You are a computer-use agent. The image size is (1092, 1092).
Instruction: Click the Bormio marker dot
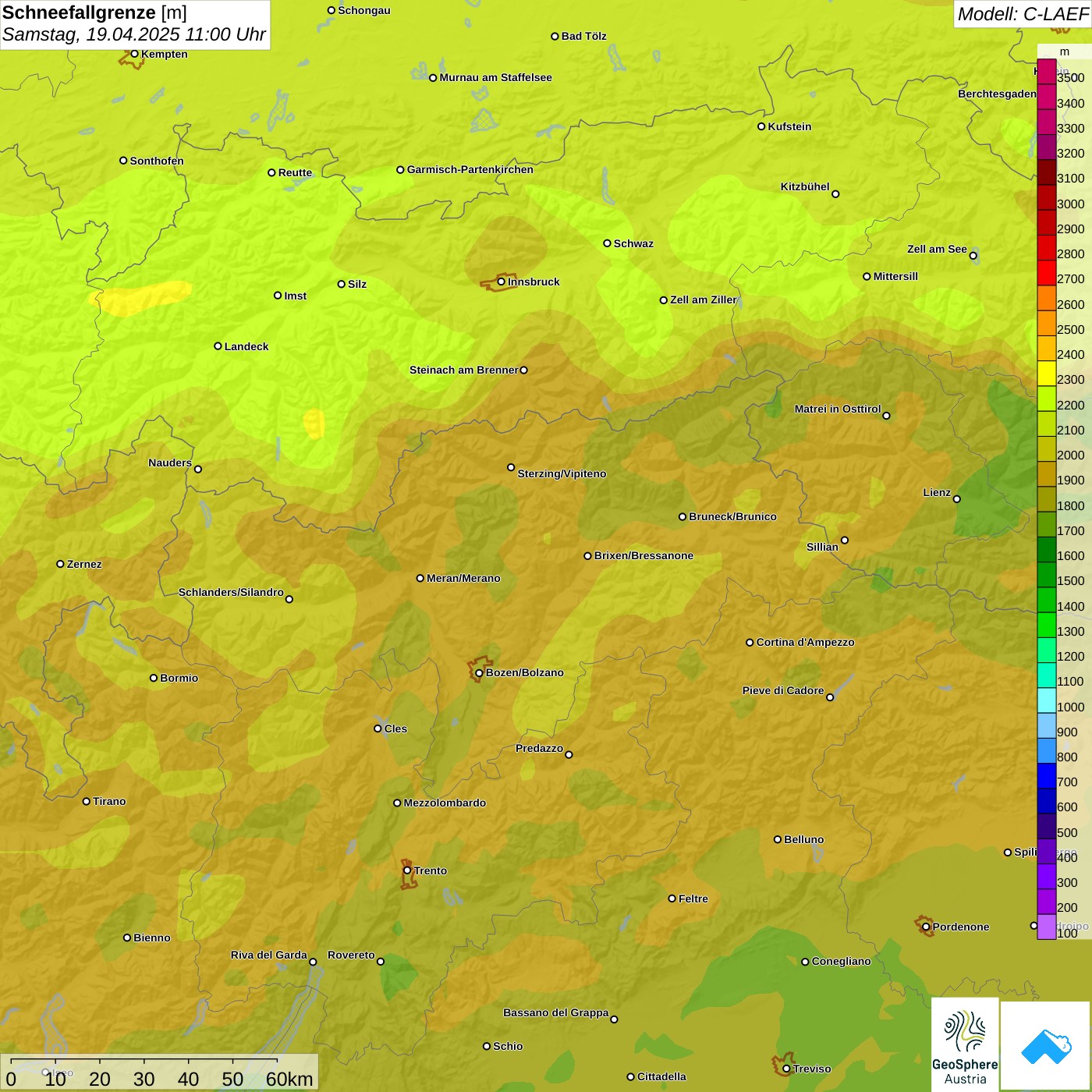tap(154, 678)
